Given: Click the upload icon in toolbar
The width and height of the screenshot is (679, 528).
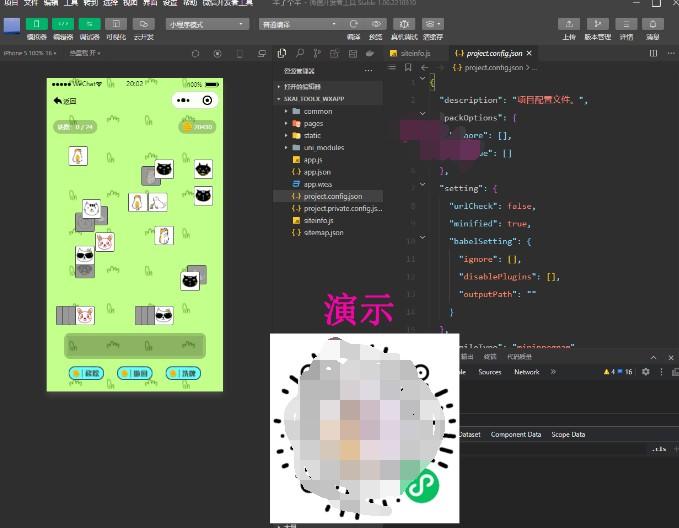Looking at the screenshot, I should click(x=568, y=23).
